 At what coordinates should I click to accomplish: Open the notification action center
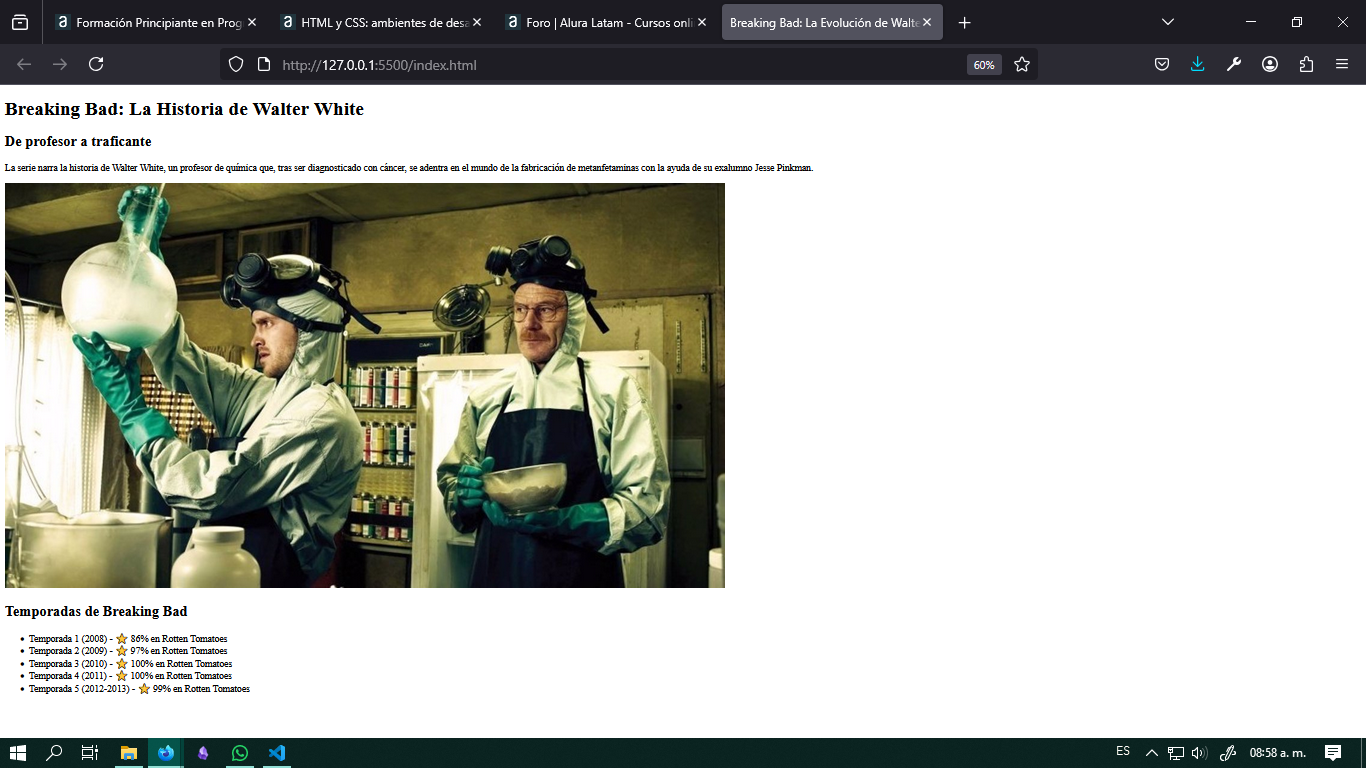click(1333, 753)
